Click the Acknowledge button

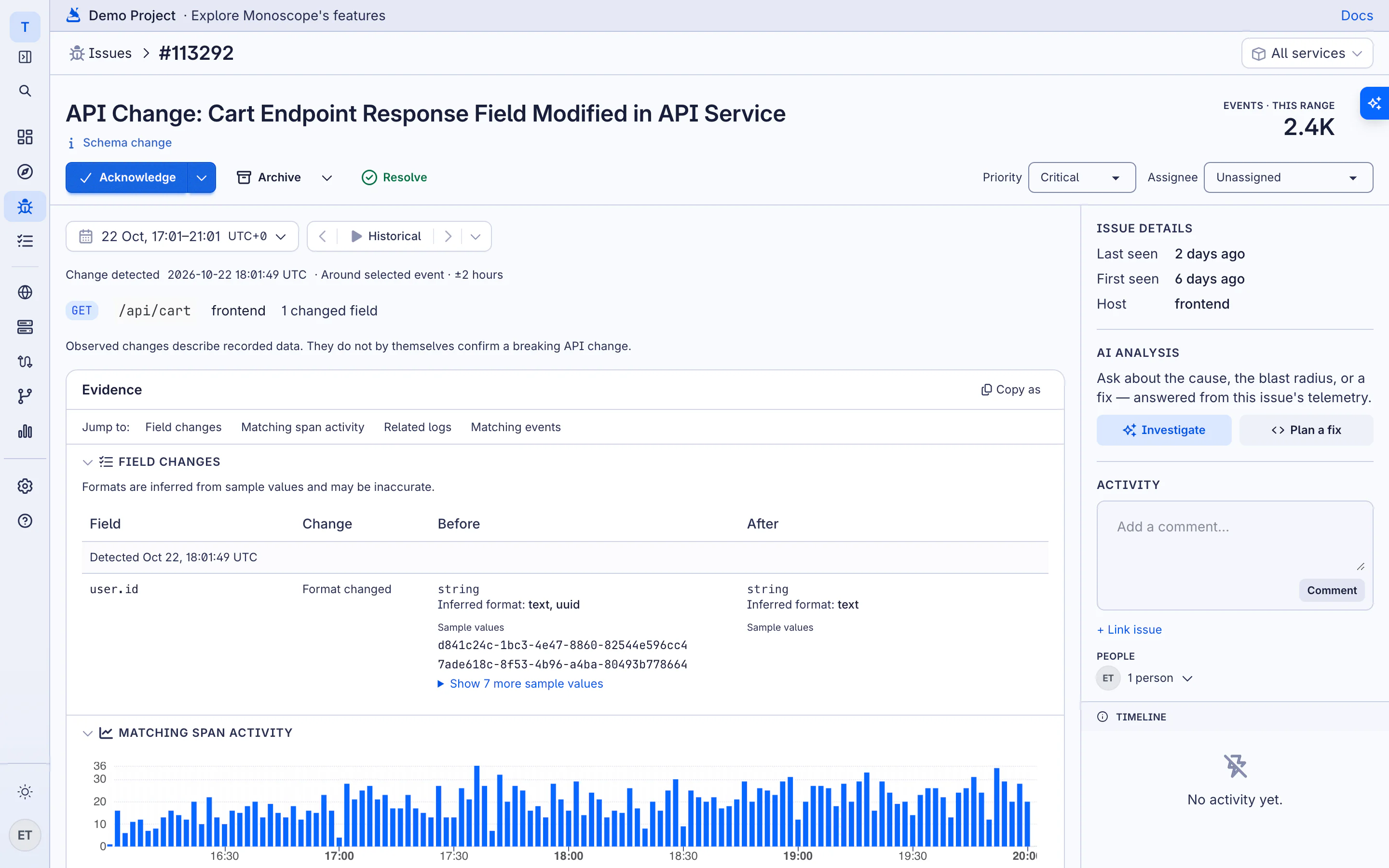point(127,177)
